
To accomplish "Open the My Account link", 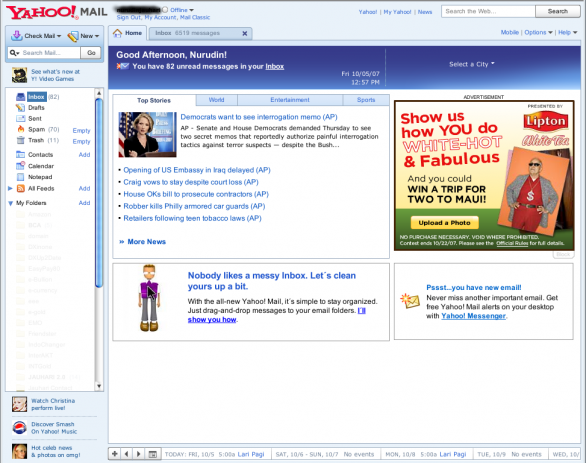I will 161,18.
